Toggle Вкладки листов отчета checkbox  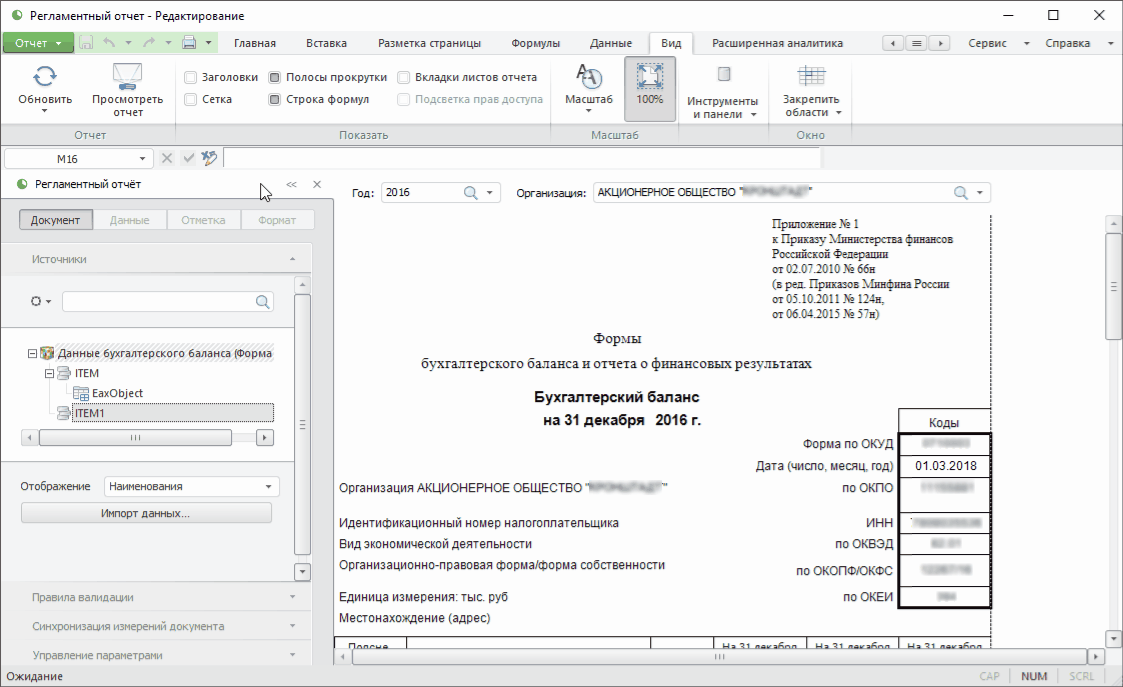tap(404, 77)
